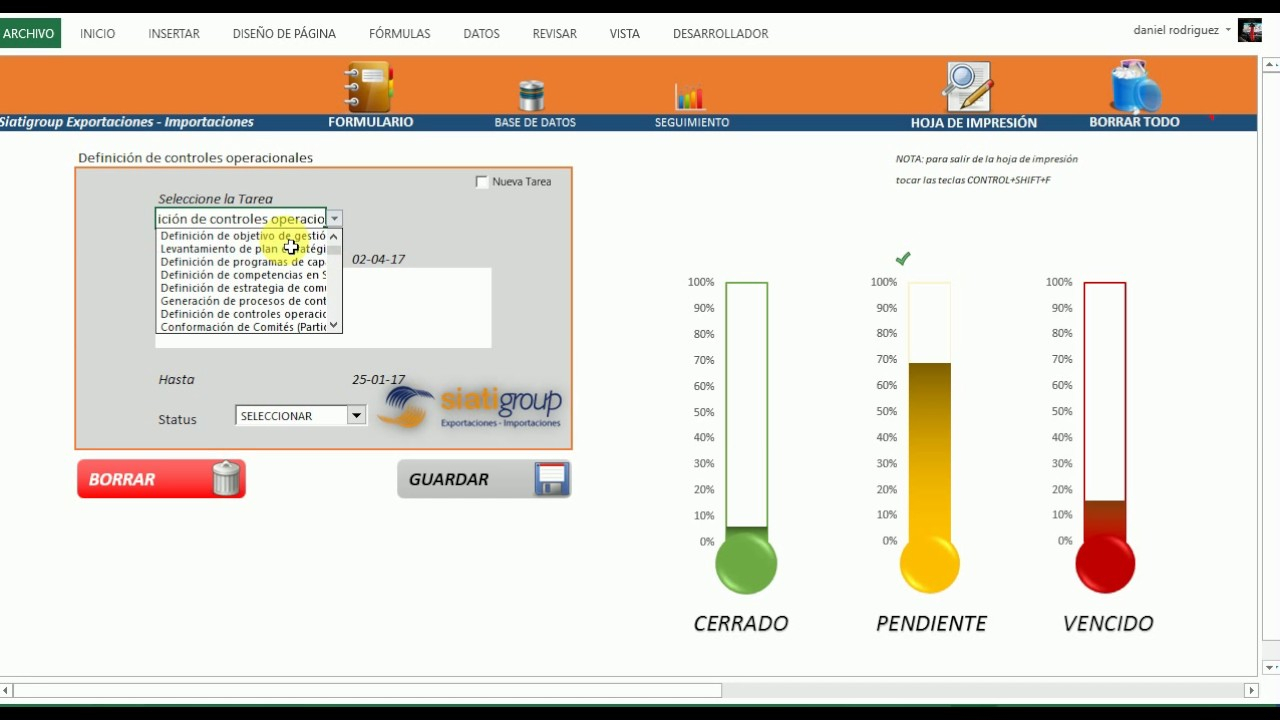1280x720 pixels.
Task: Click the horizontal scrollbar thumb
Action: point(367,690)
